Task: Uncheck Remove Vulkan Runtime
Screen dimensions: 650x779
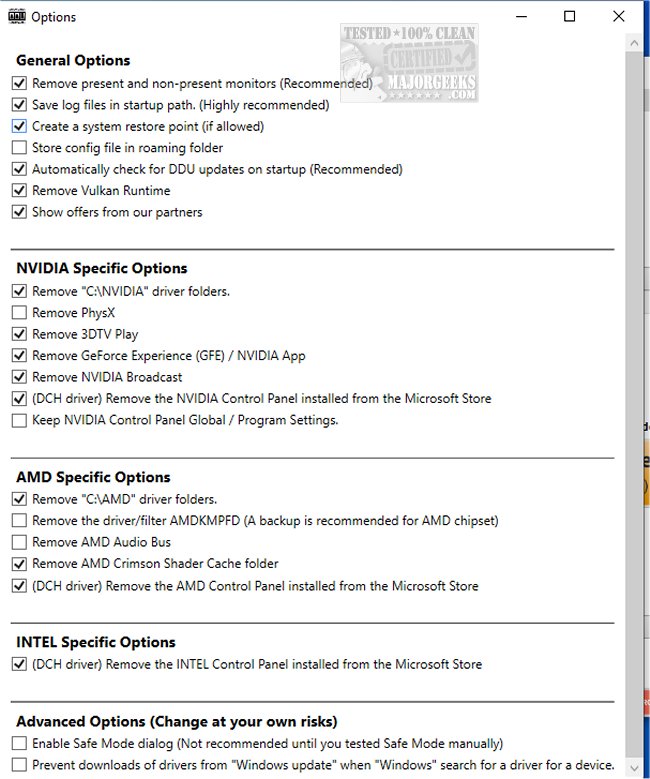Action: point(20,191)
